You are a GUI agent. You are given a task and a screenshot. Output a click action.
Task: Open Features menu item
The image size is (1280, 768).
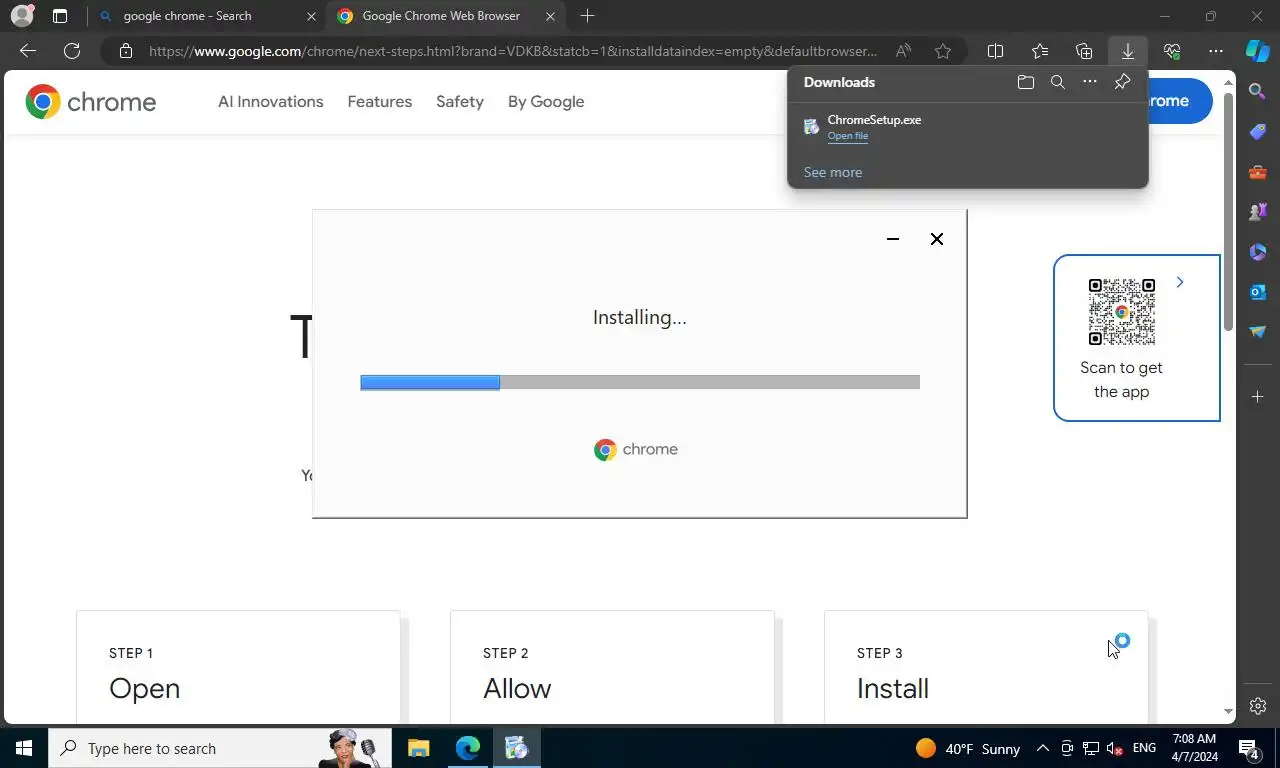point(379,102)
